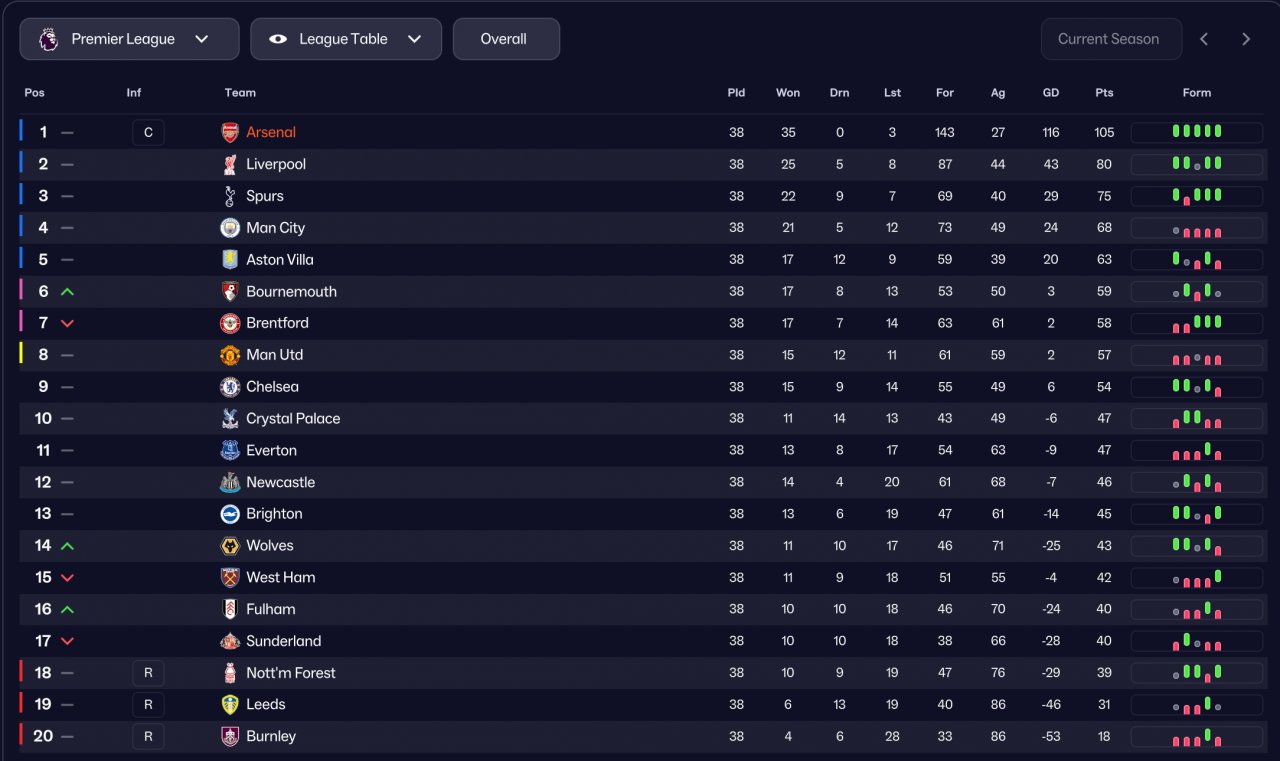Click the 'R' badge next to Nott'm Forest

coord(148,673)
